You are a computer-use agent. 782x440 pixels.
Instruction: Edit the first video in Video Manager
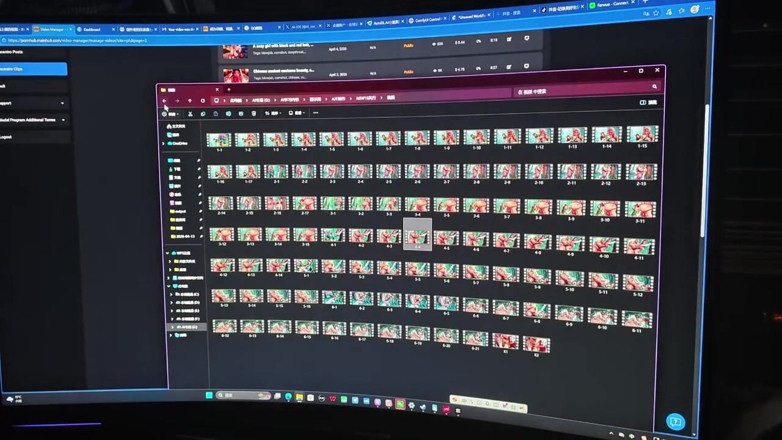(x=509, y=39)
